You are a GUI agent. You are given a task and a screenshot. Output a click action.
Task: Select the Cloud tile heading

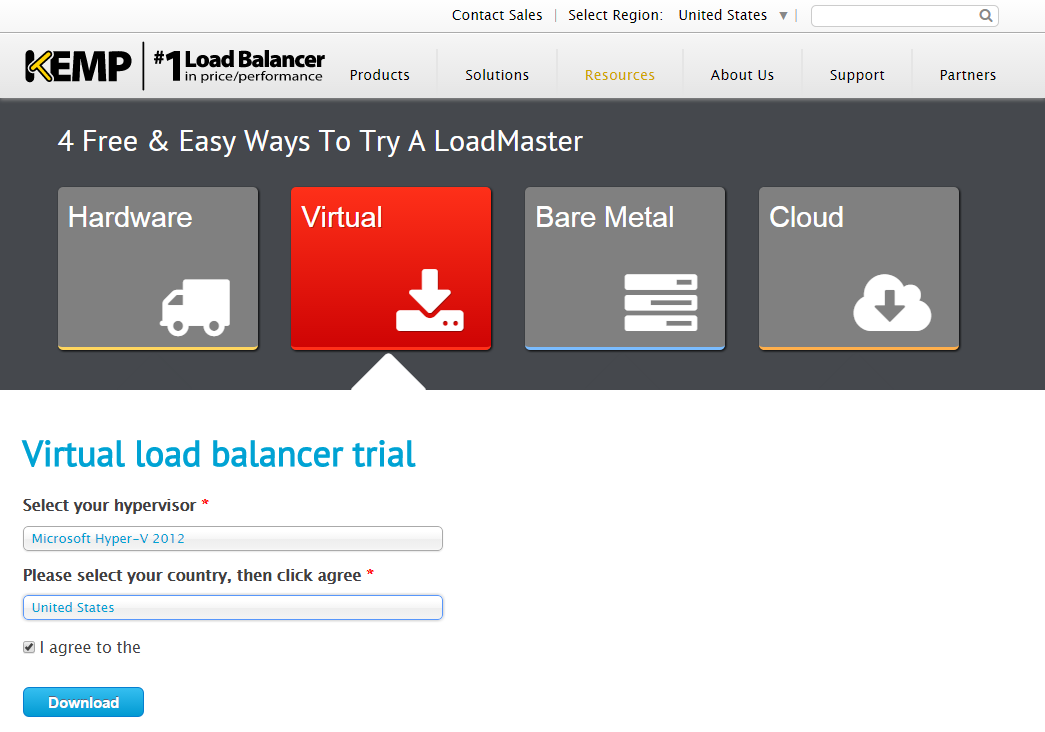click(x=806, y=217)
